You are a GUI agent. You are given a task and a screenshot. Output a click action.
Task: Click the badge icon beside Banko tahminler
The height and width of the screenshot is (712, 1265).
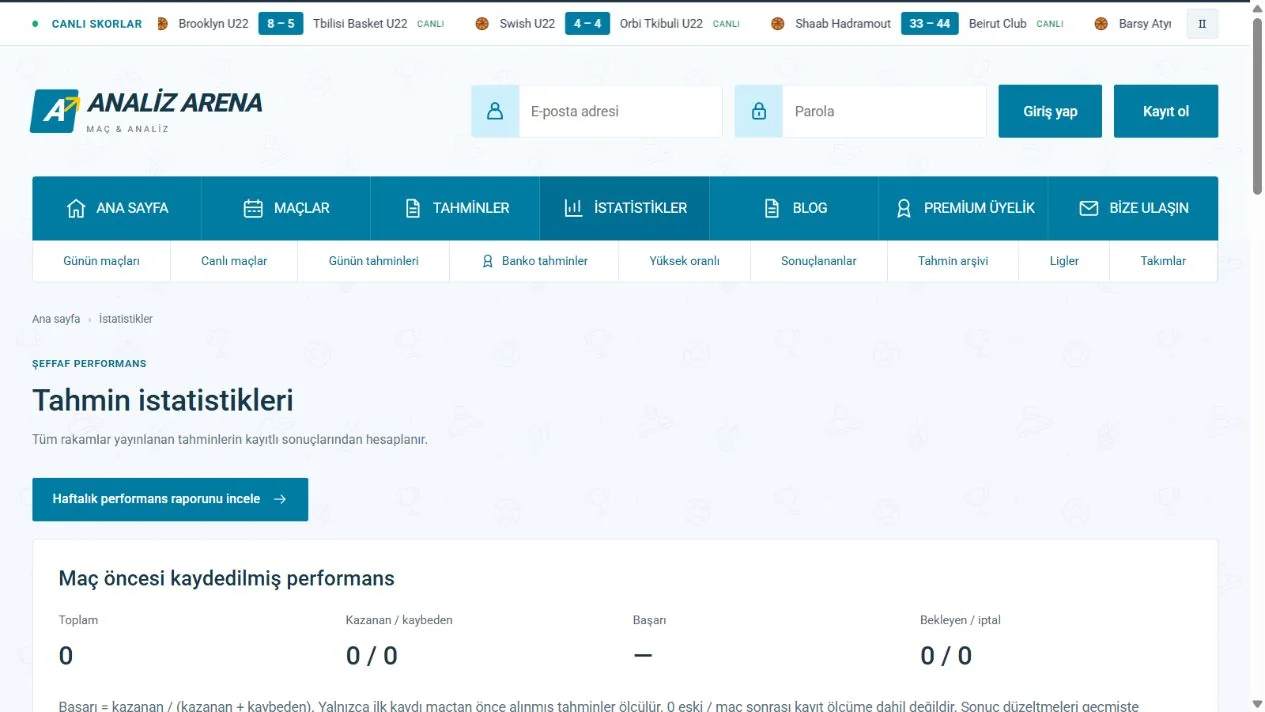[488, 261]
